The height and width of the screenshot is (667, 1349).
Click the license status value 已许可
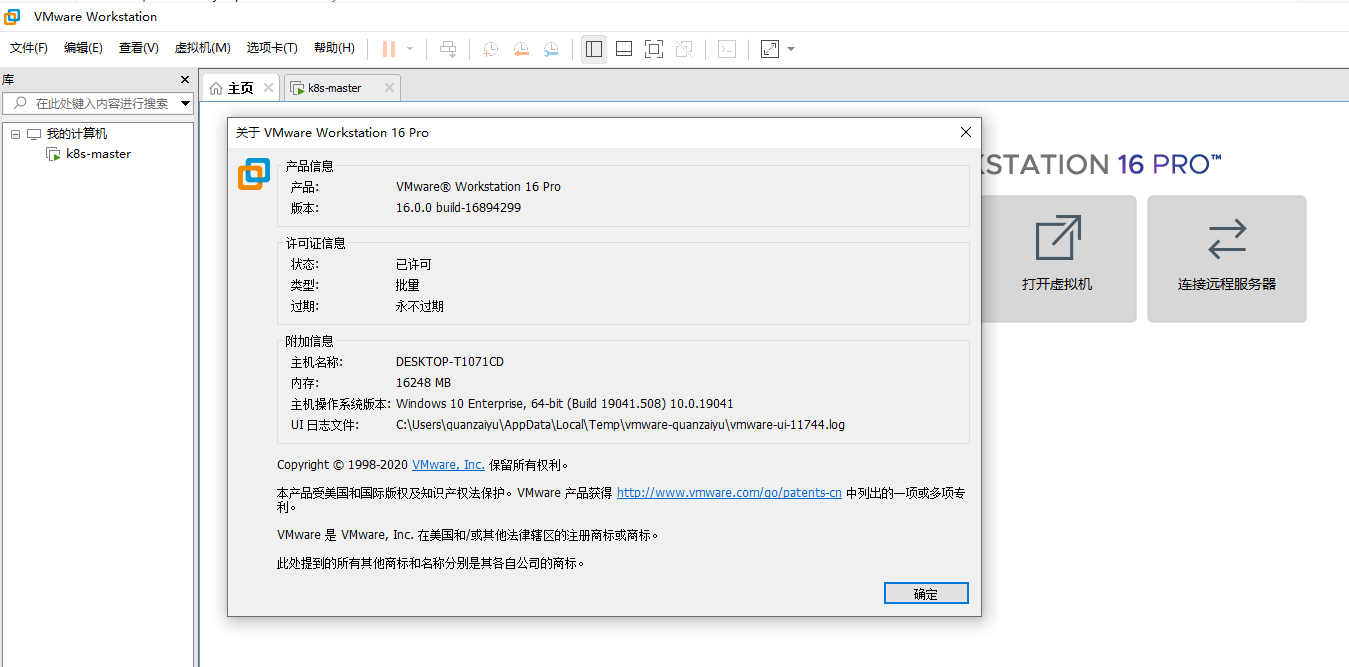pyautogui.click(x=414, y=265)
